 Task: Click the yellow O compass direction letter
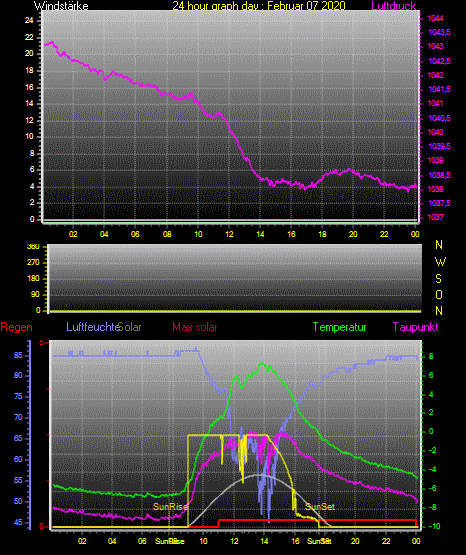(439, 294)
